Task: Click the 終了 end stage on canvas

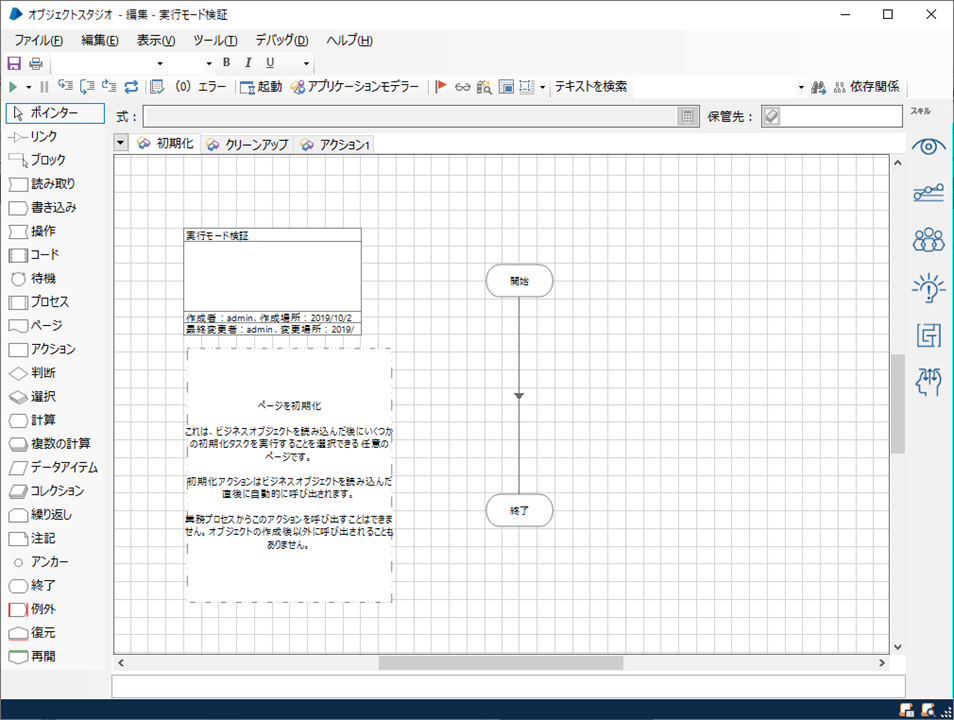Action: click(519, 511)
